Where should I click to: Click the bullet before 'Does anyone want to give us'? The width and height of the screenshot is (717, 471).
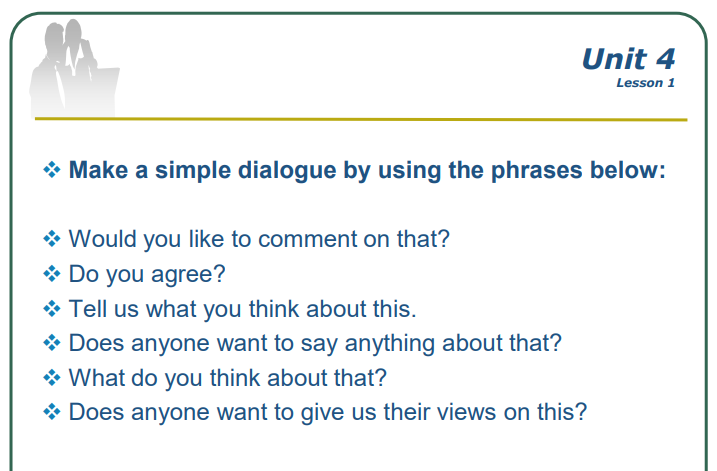[52, 412]
